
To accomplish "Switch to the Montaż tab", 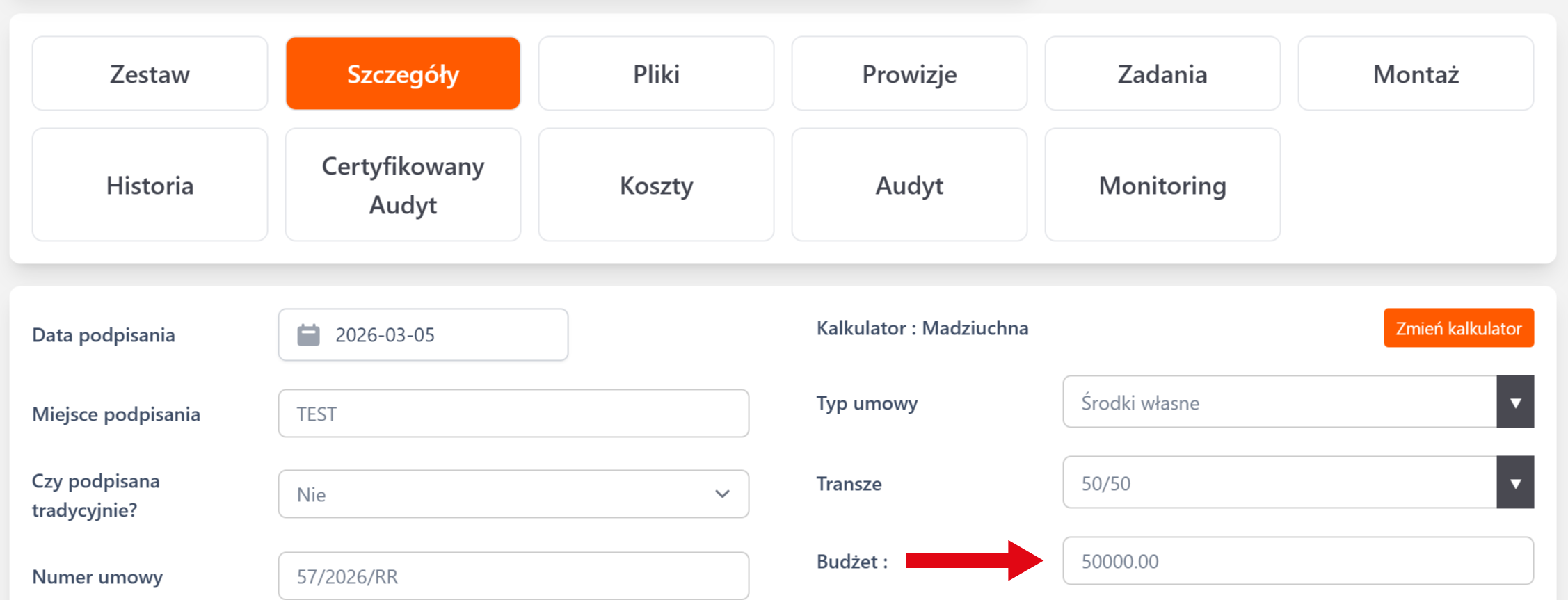I will (x=1415, y=74).
